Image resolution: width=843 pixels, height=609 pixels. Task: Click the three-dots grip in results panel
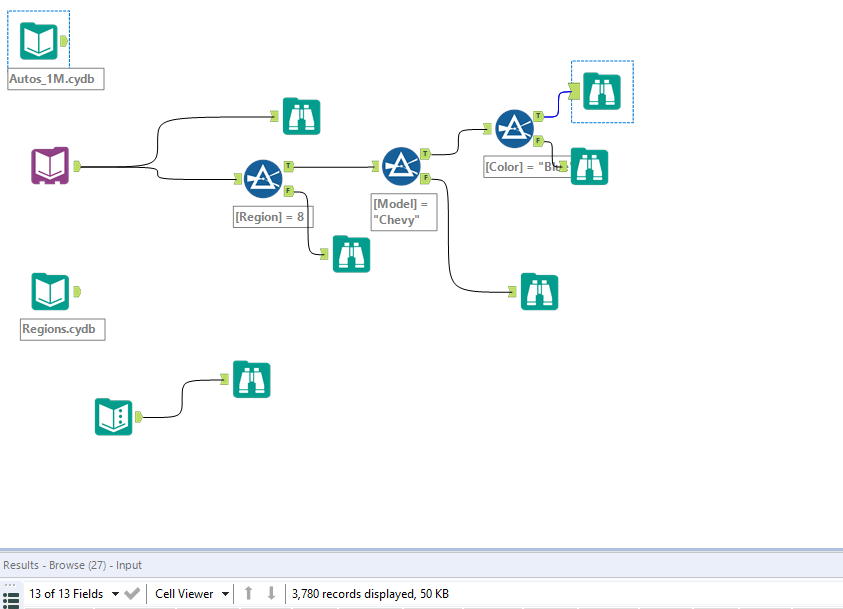point(10,585)
